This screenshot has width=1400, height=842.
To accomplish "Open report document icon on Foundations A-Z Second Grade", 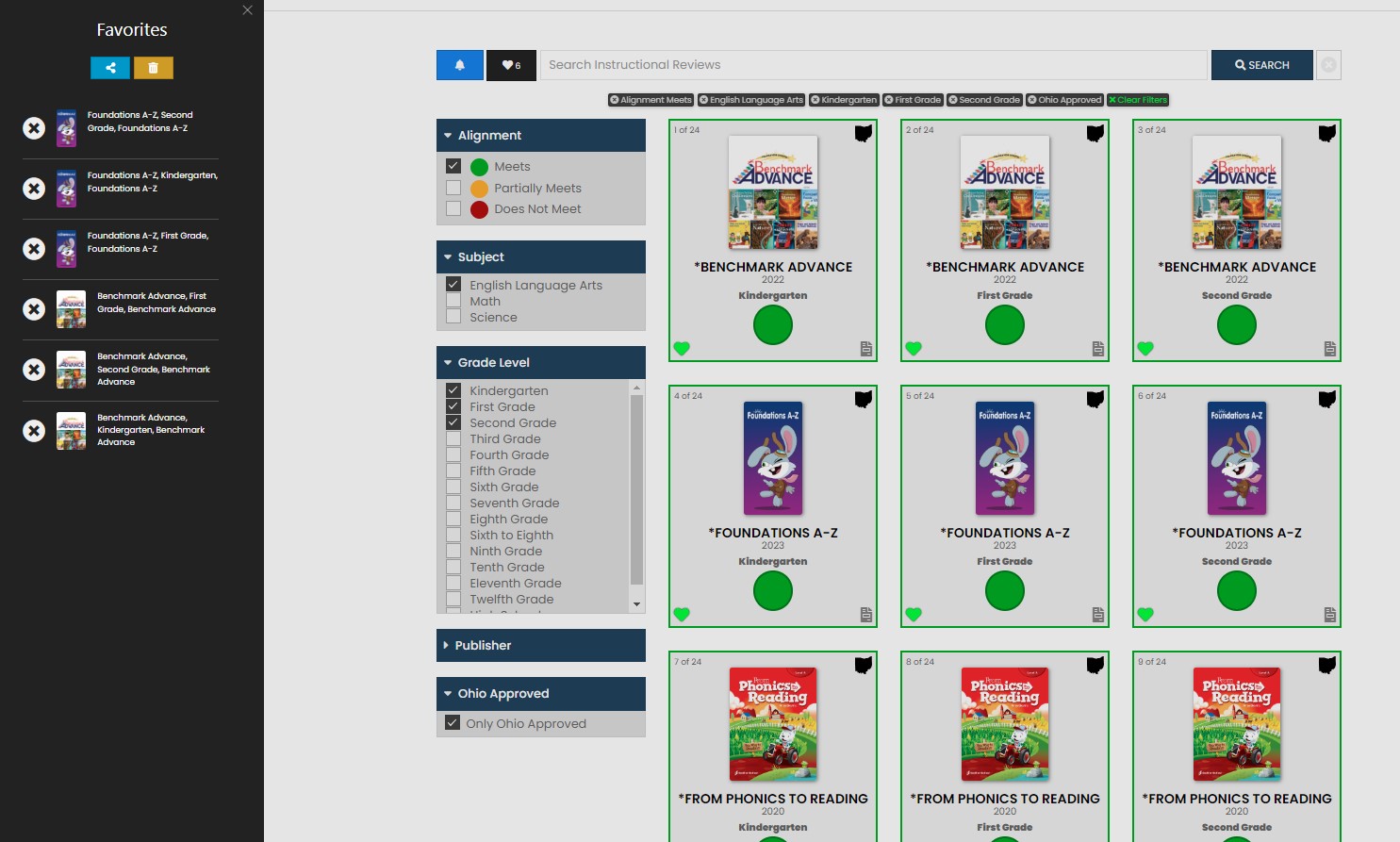I will (x=1330, y=615).
